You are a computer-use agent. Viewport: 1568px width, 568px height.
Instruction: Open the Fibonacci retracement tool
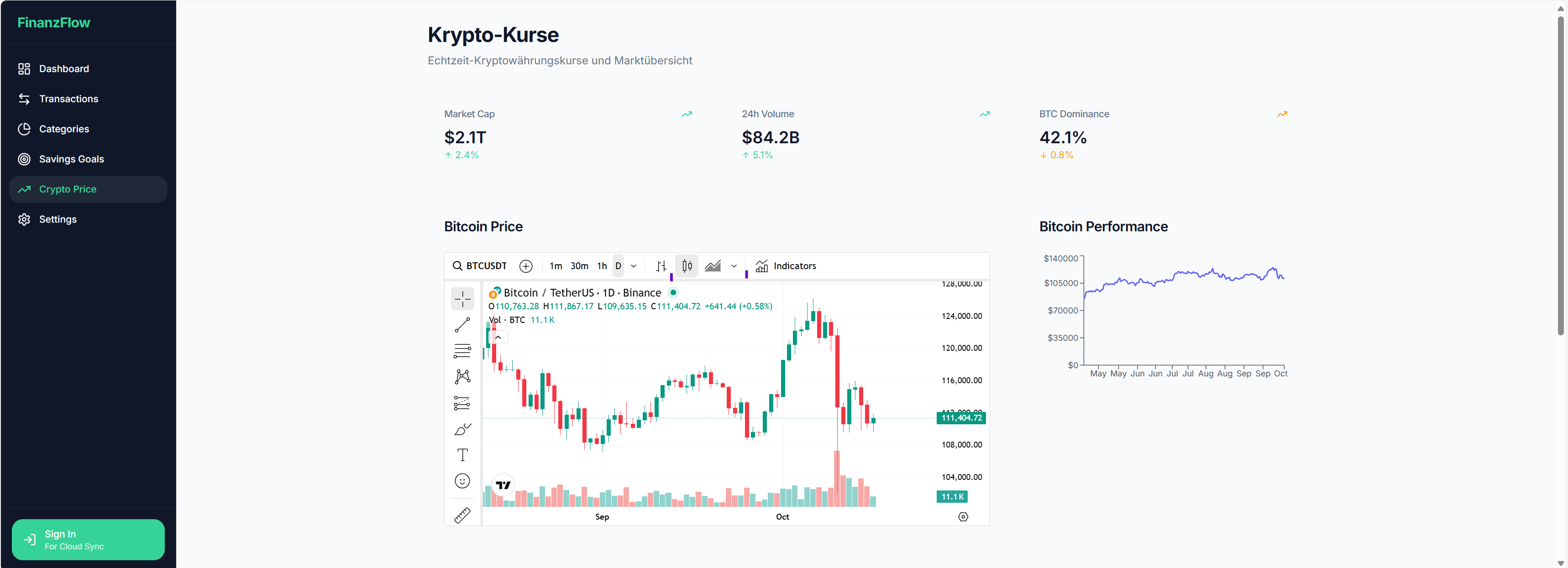tap(462, 351)
